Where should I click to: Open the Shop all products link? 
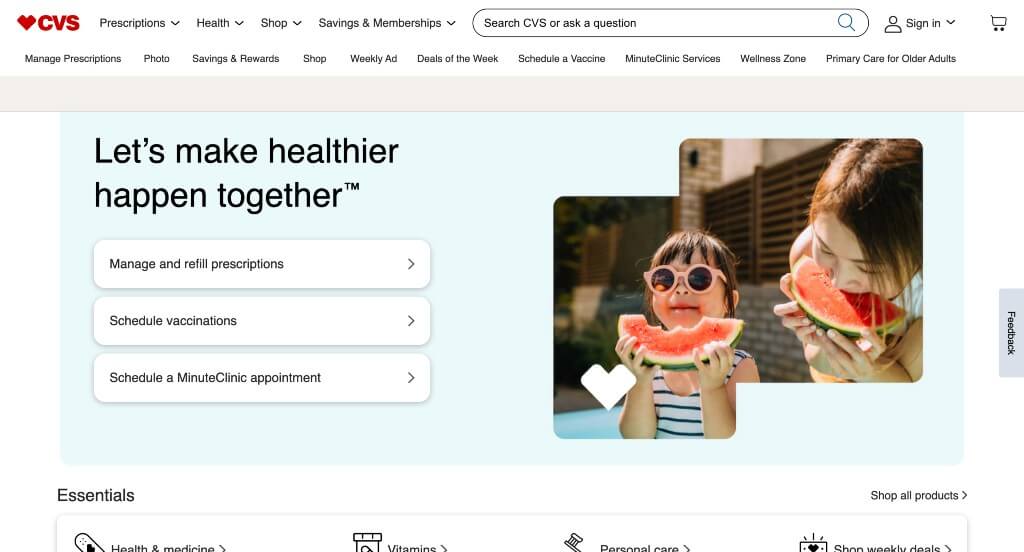919,495
